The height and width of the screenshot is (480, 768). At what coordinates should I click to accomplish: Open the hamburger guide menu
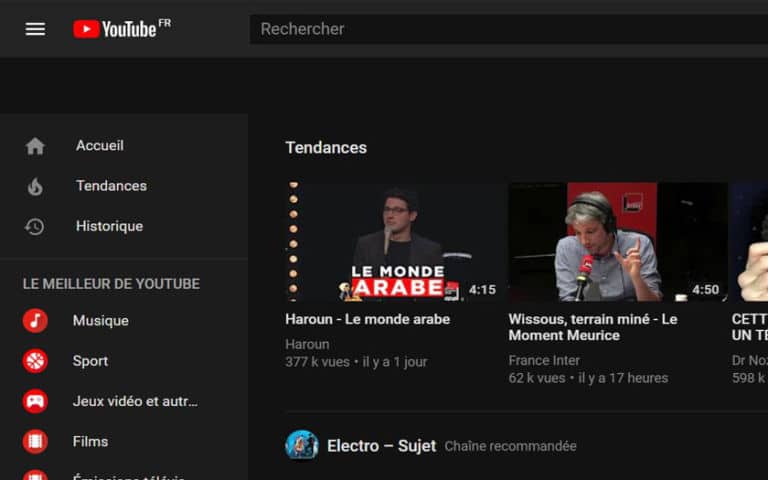[x=35, y=29]
